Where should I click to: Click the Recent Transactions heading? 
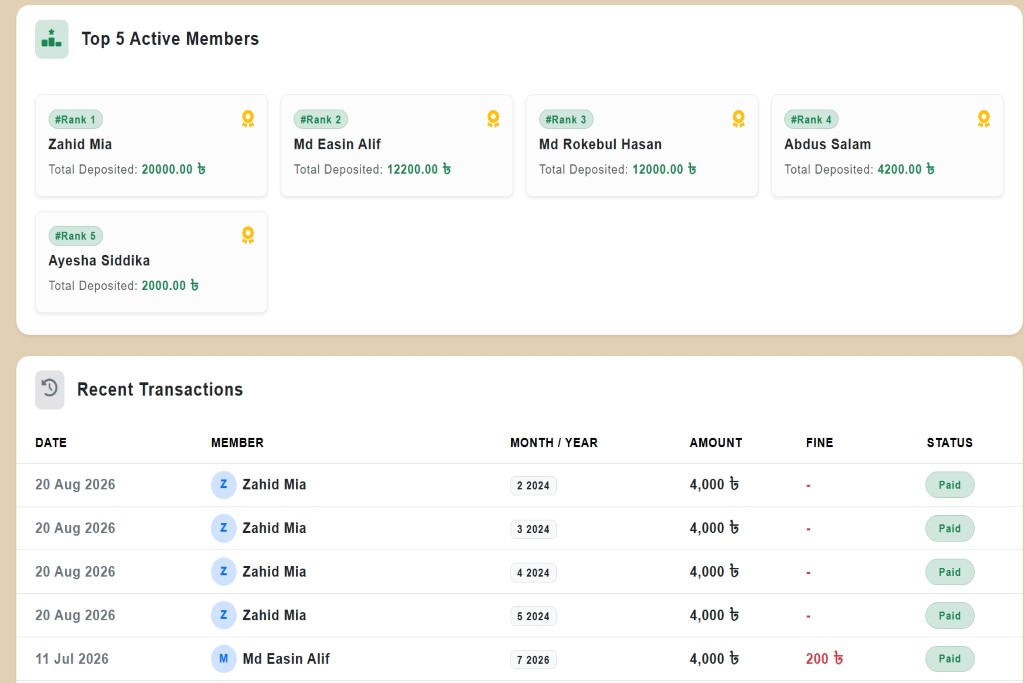coord(160,390)
